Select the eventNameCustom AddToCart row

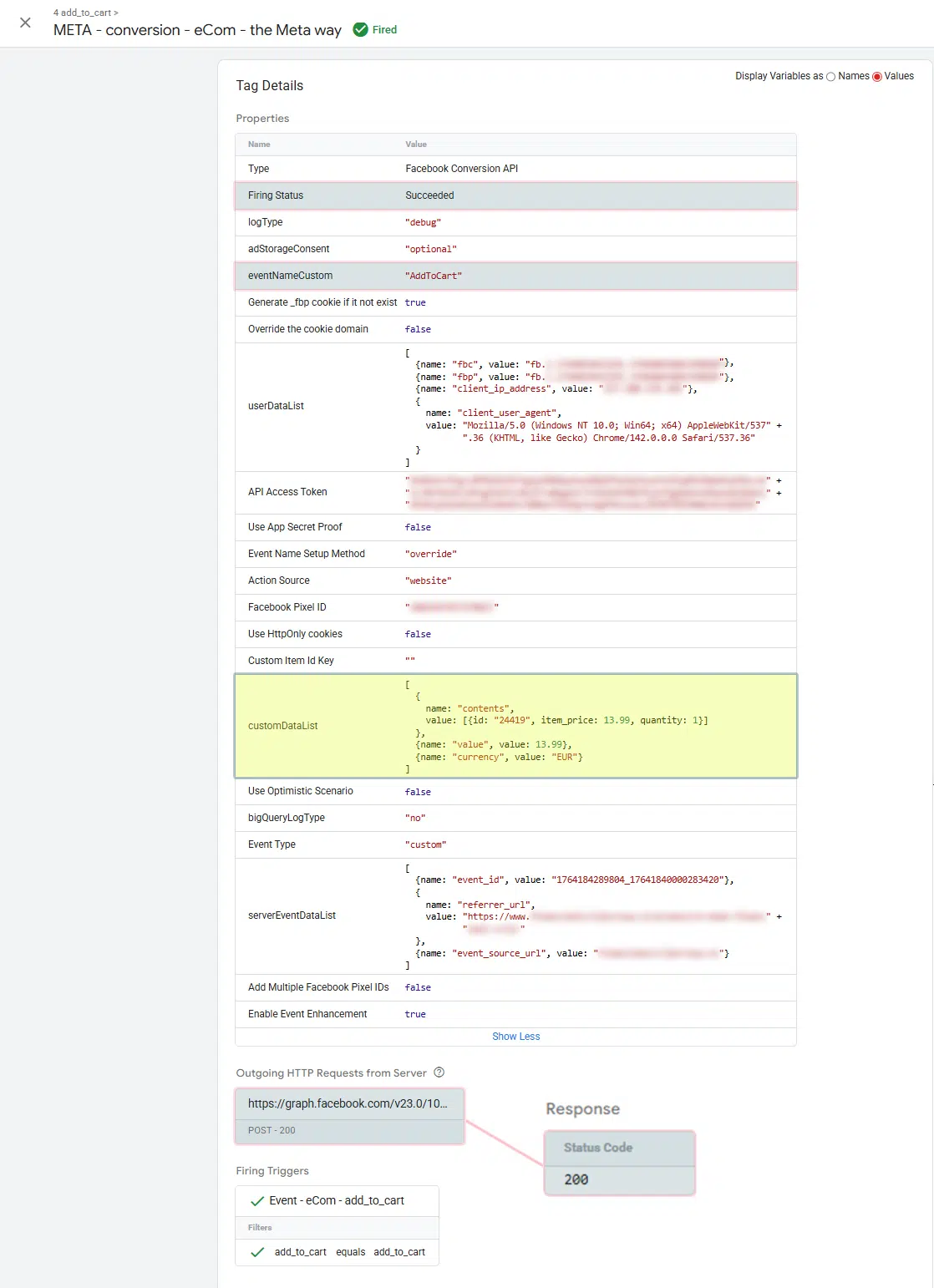pyautogui.click(x=515, y=276)
